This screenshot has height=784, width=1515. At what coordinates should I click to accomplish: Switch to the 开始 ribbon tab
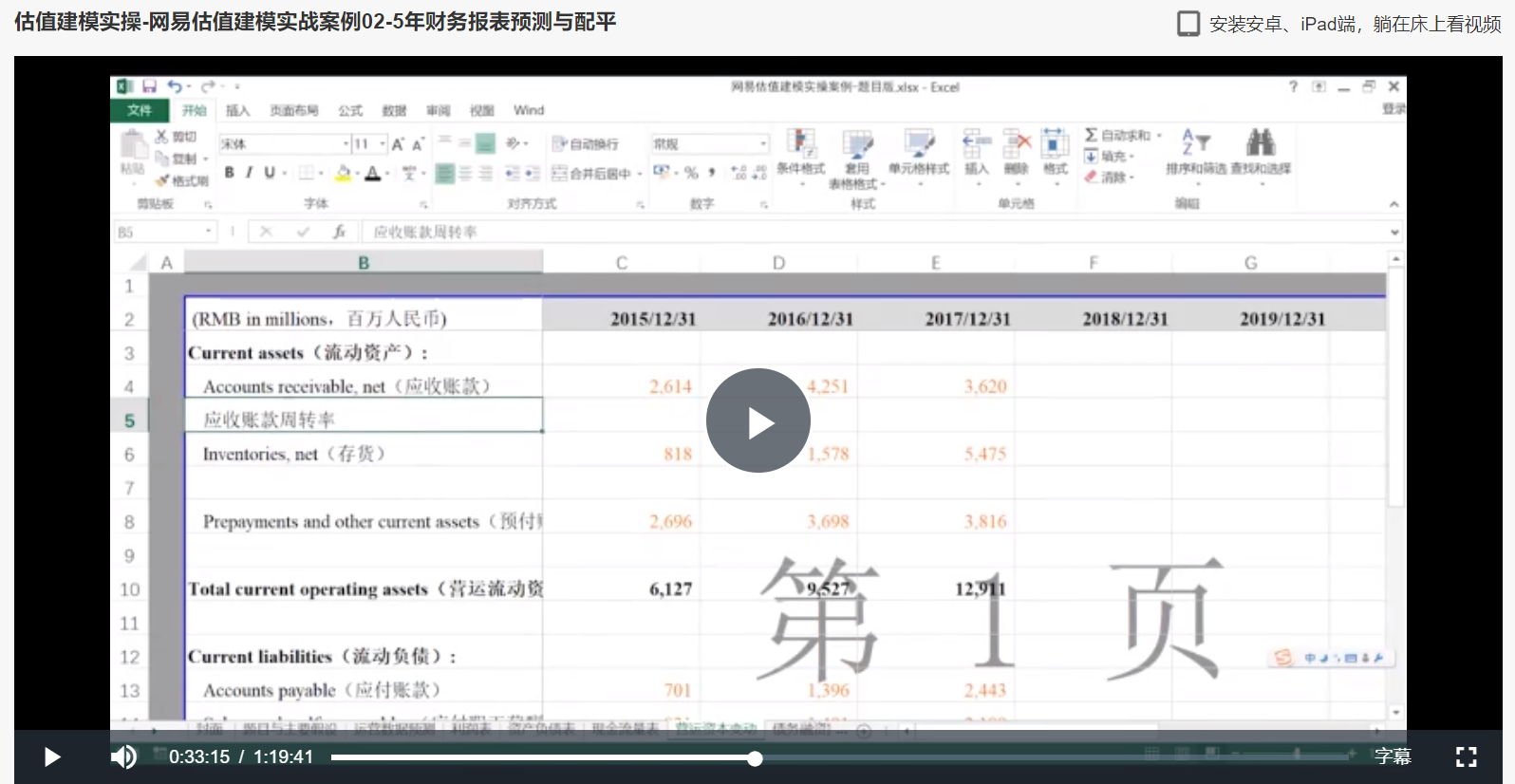click(x=195, y=110)
